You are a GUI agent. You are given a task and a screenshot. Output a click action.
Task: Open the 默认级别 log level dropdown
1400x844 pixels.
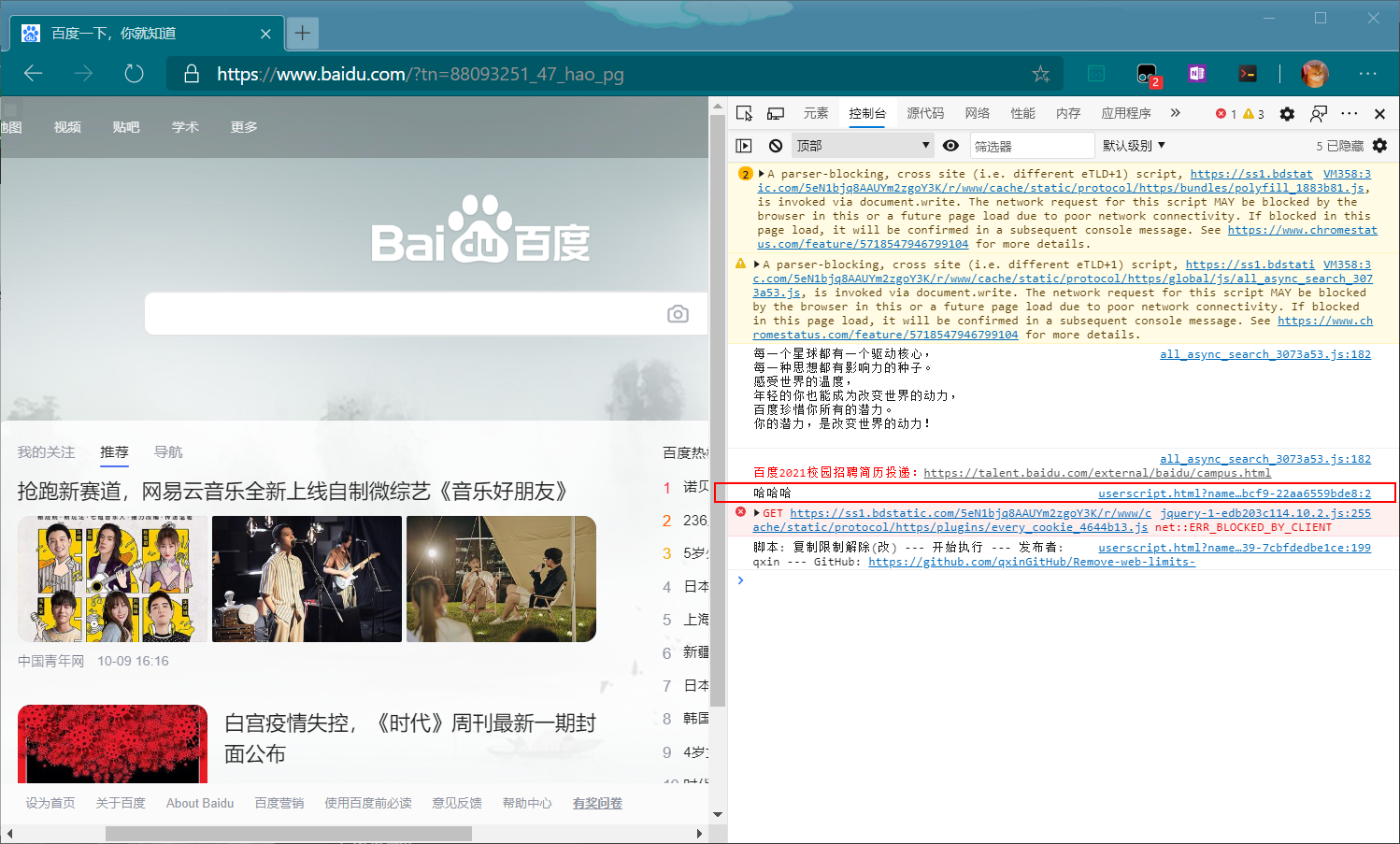[1134, 146]
